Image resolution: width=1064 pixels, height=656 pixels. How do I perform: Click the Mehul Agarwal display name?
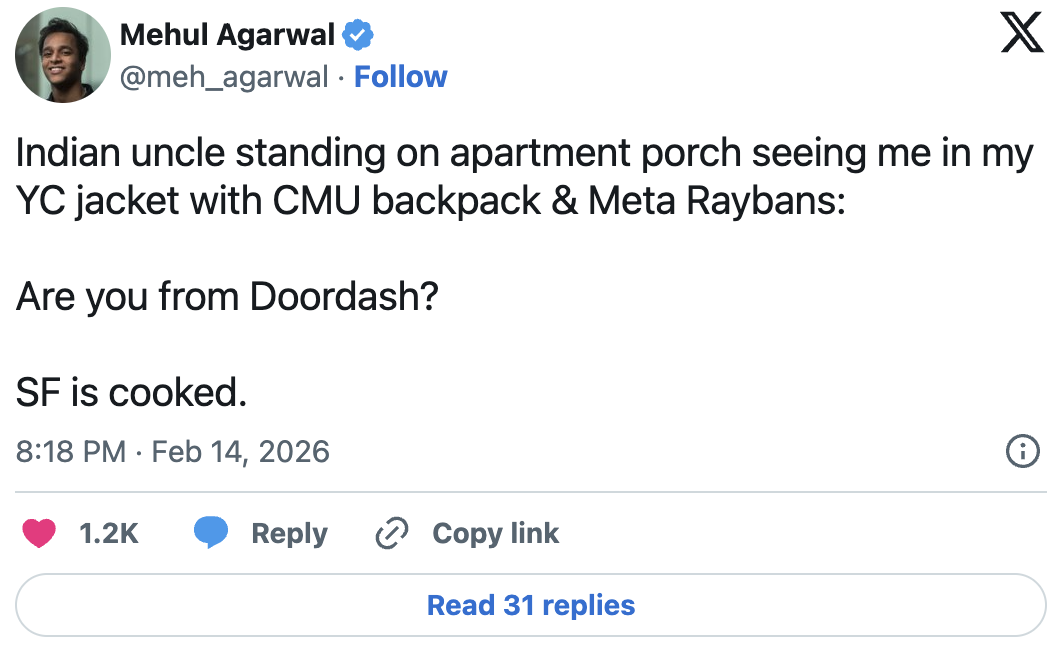click(x=227, y=36)
